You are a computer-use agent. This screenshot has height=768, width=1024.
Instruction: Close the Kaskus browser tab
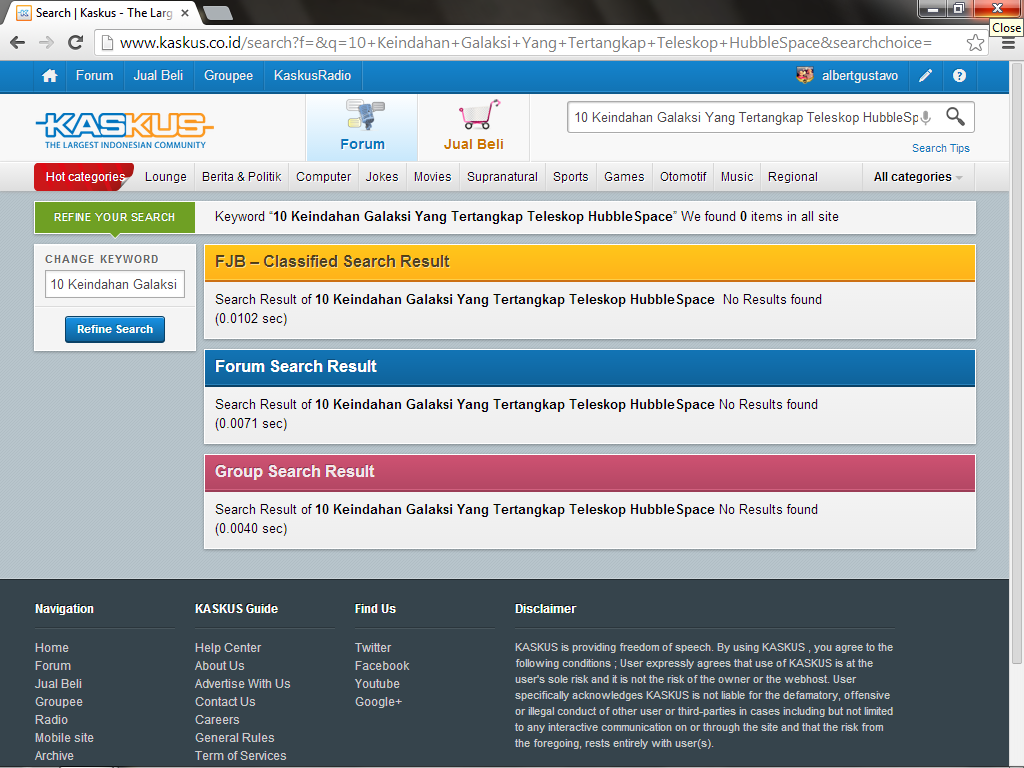185,13
